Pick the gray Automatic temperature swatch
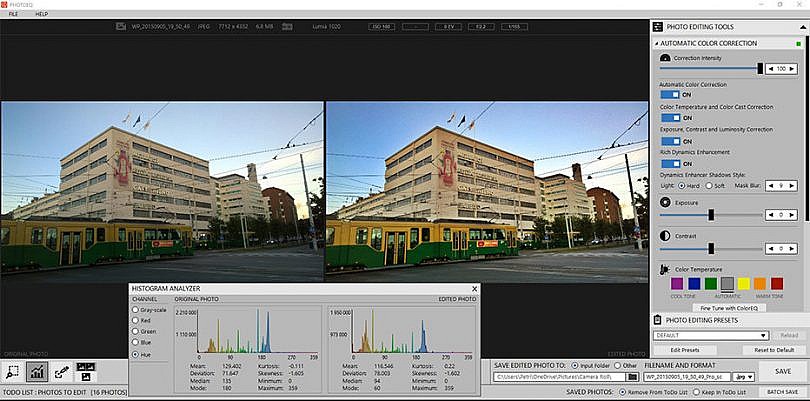 (x=727, y=284)
